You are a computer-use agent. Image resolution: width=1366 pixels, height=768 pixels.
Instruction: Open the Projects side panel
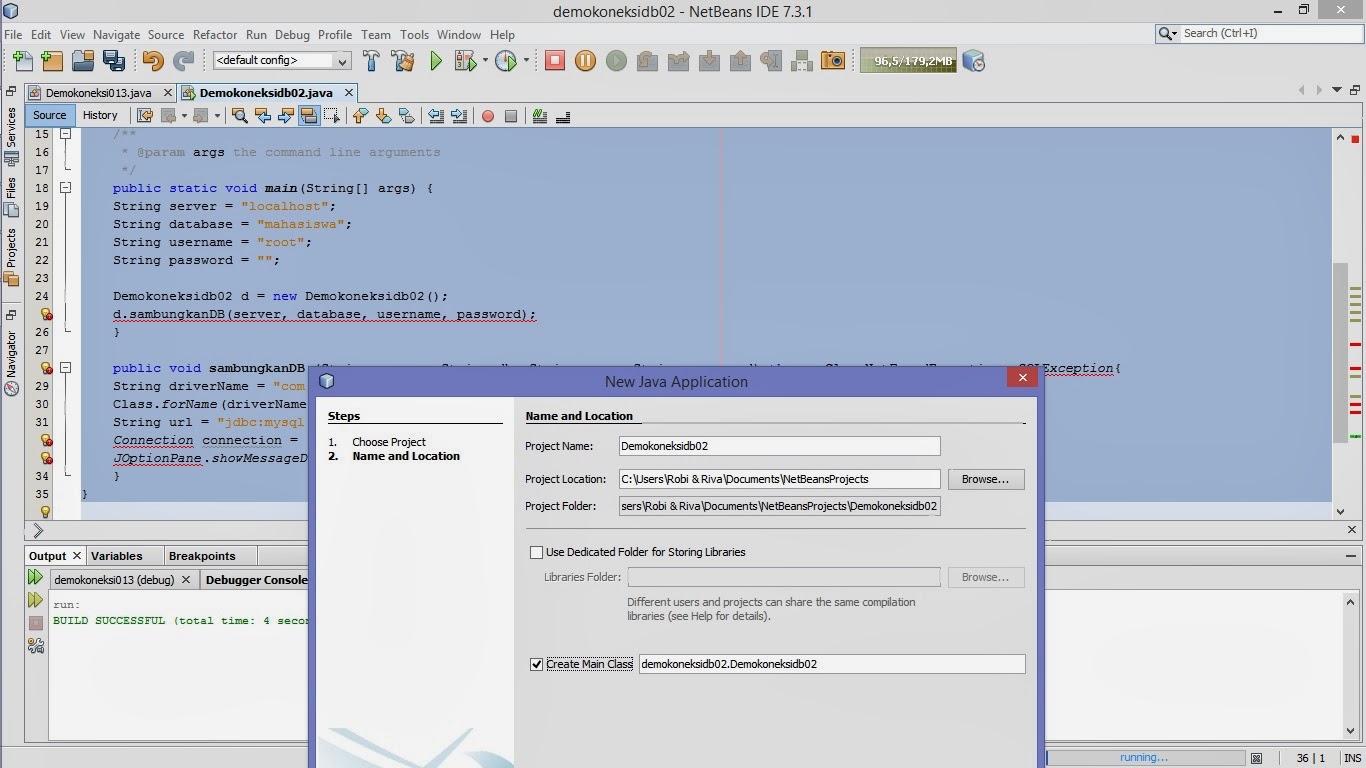point(11,256)
